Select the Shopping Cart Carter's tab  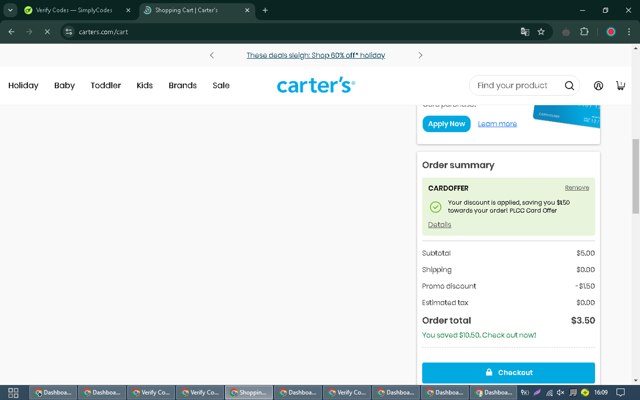point(198,10)
